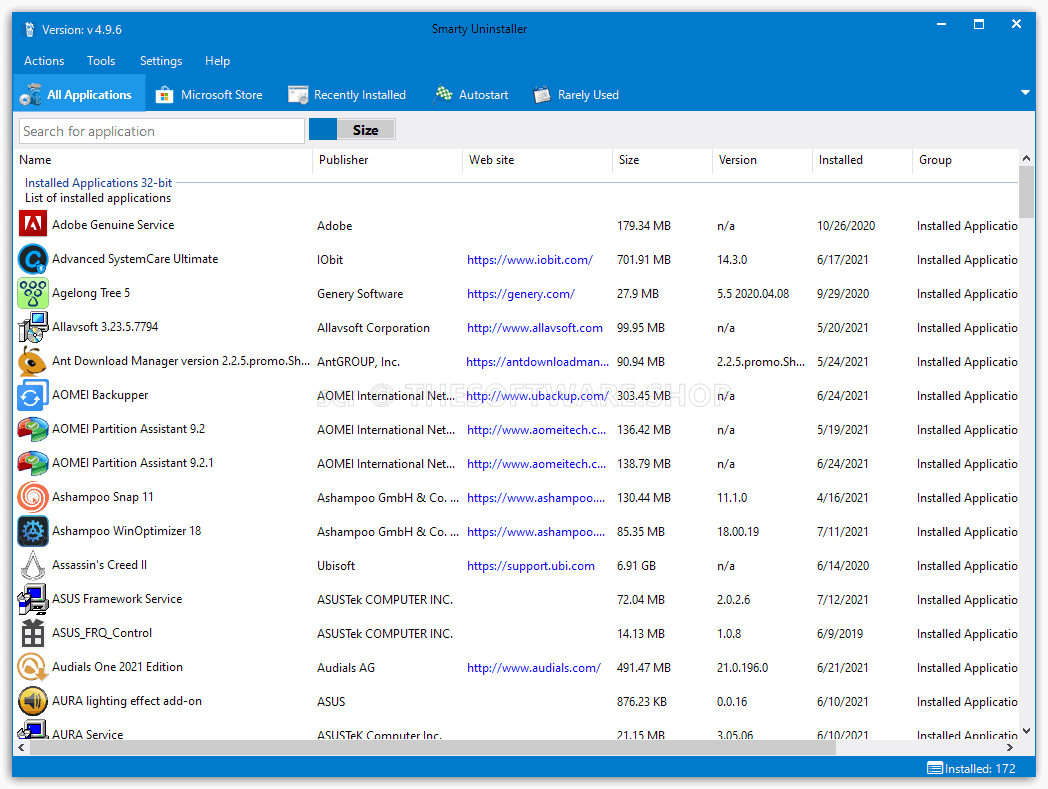Click the AOMEI Partition Assistant 9.2 icon
This screenshot has width=1048, height=789.
(33, 429)
